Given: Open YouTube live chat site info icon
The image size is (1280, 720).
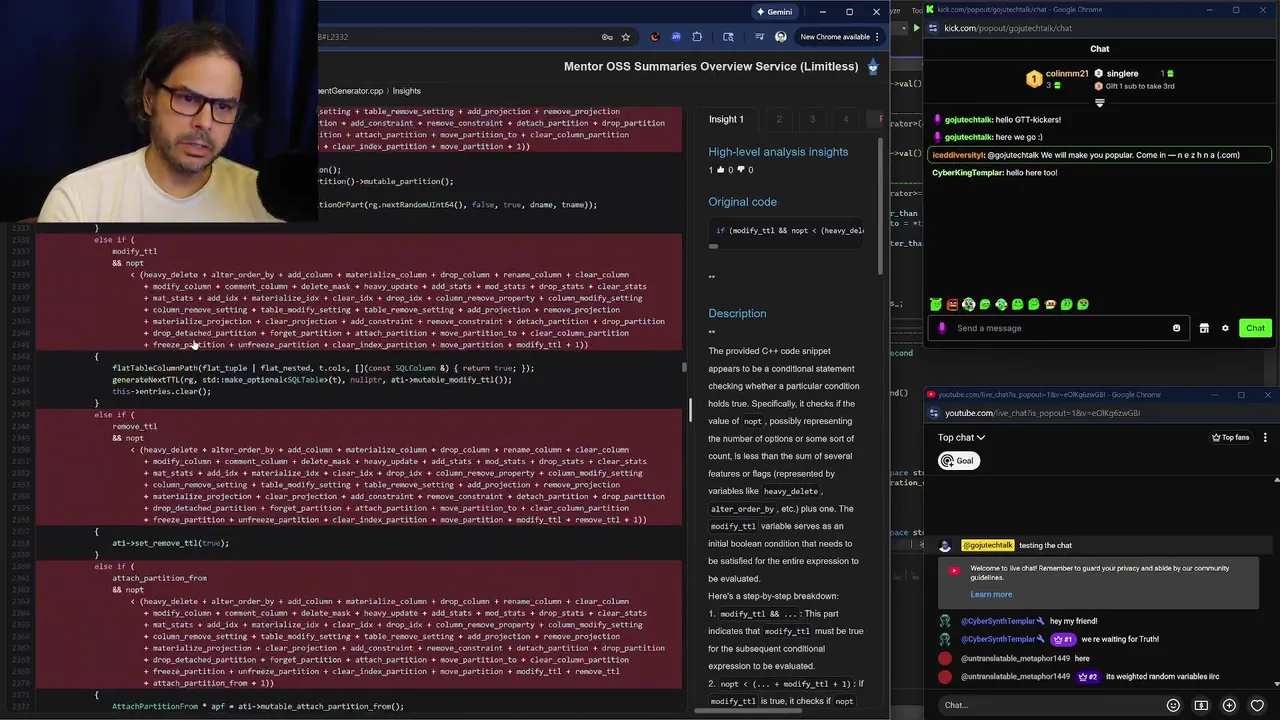Looking at the screenshot, I should (x=934, y=413).
